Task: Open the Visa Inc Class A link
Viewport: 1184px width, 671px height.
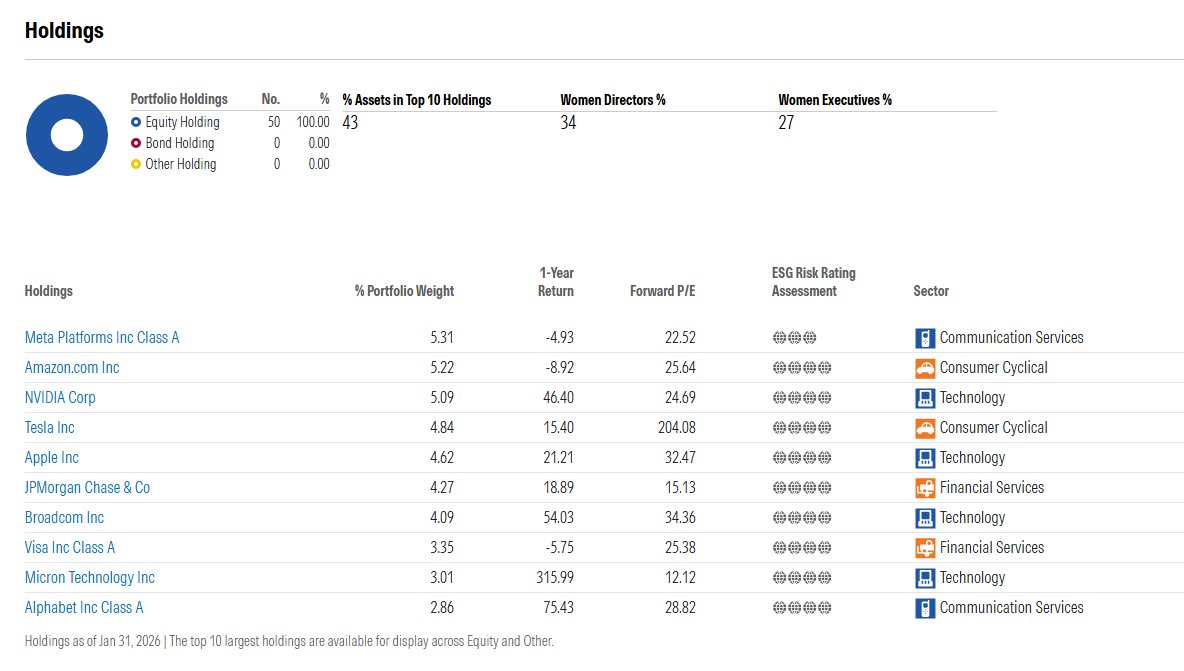Action: coord(69,547)
